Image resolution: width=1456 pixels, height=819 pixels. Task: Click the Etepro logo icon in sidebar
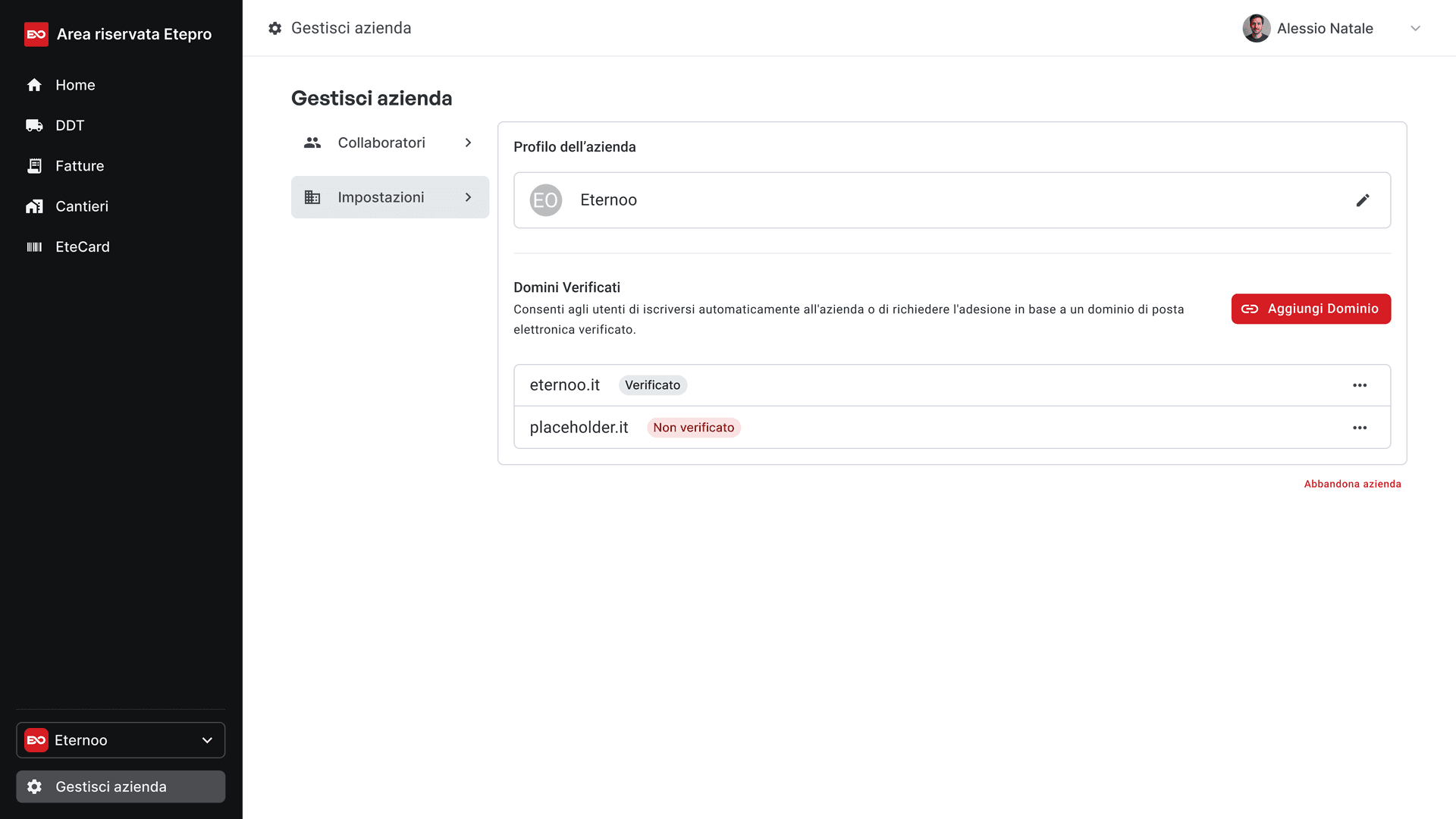point(36,34)
